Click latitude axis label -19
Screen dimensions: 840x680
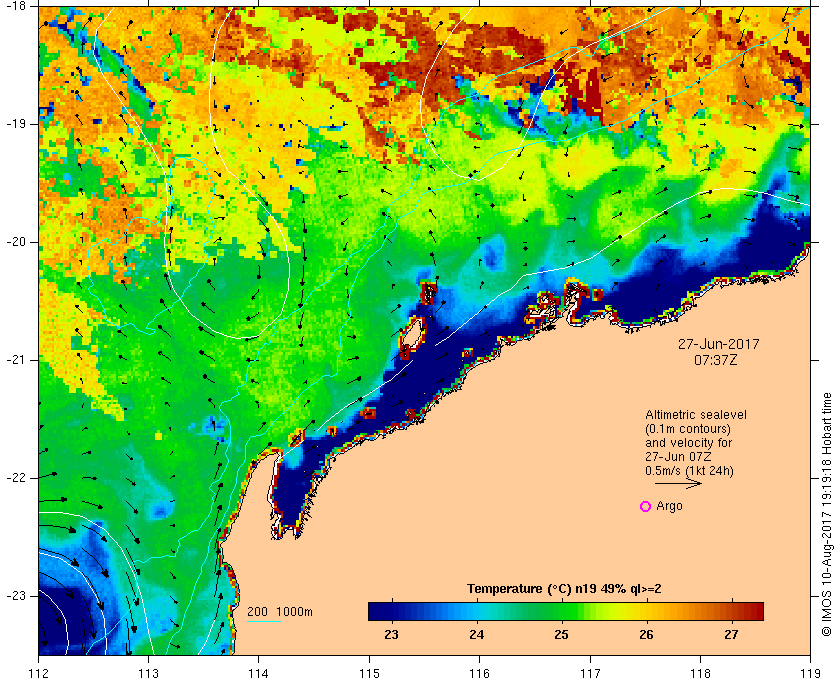pyautogui.click(x=14, y=124)
